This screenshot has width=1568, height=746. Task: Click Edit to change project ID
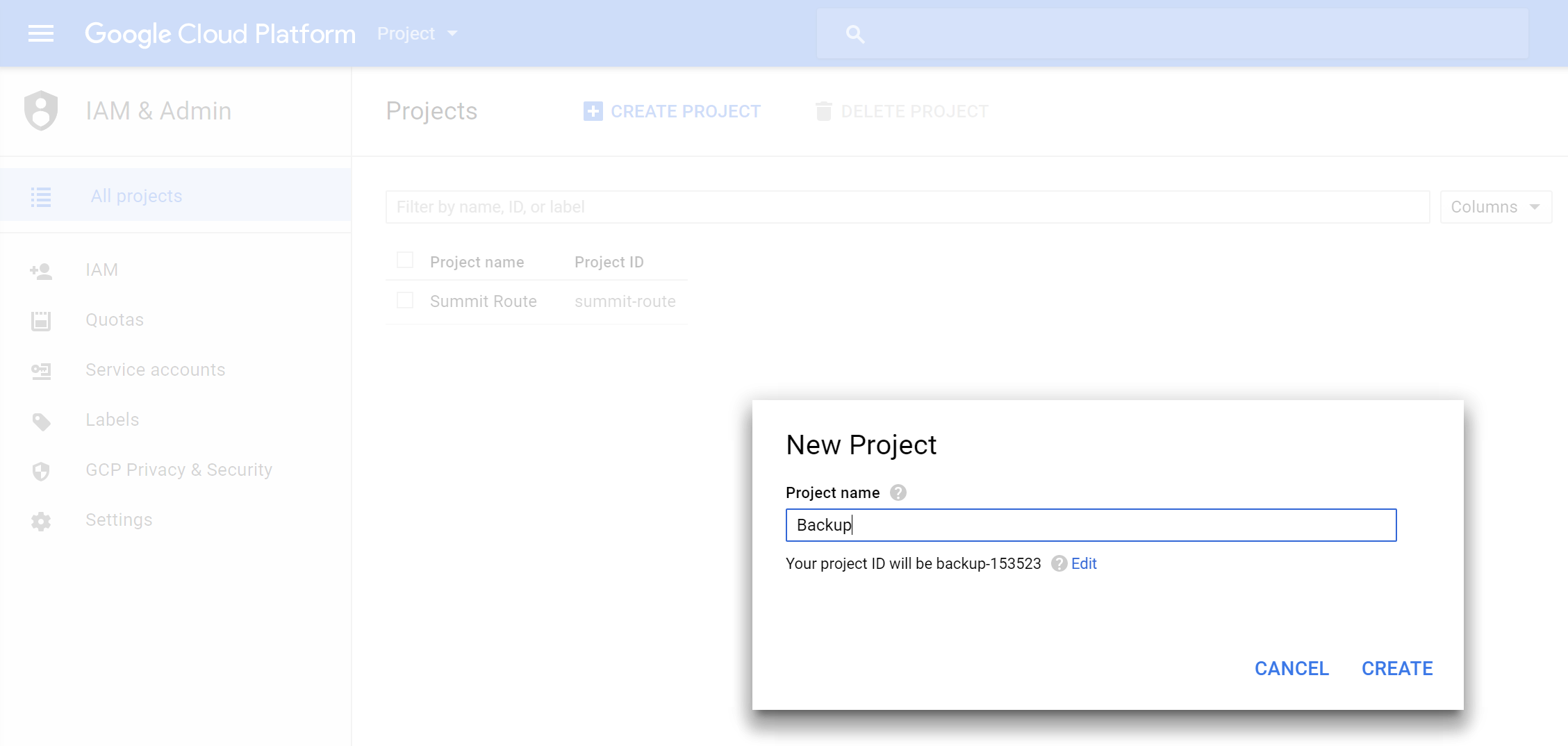tap(1083, 563)
